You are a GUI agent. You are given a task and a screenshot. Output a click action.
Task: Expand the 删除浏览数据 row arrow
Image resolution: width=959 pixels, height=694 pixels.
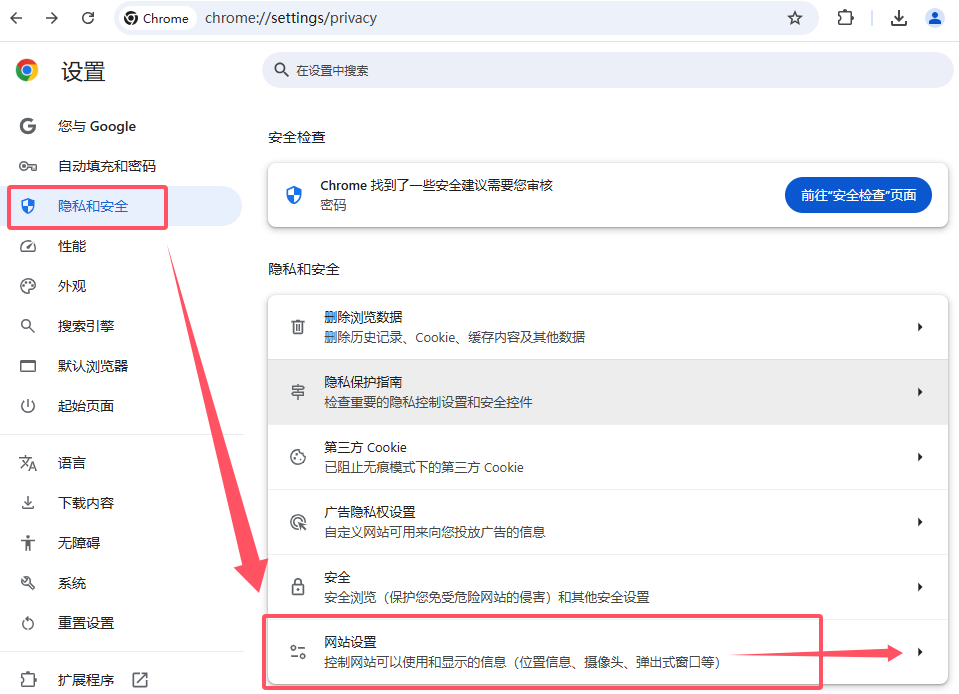coord(919,327)
